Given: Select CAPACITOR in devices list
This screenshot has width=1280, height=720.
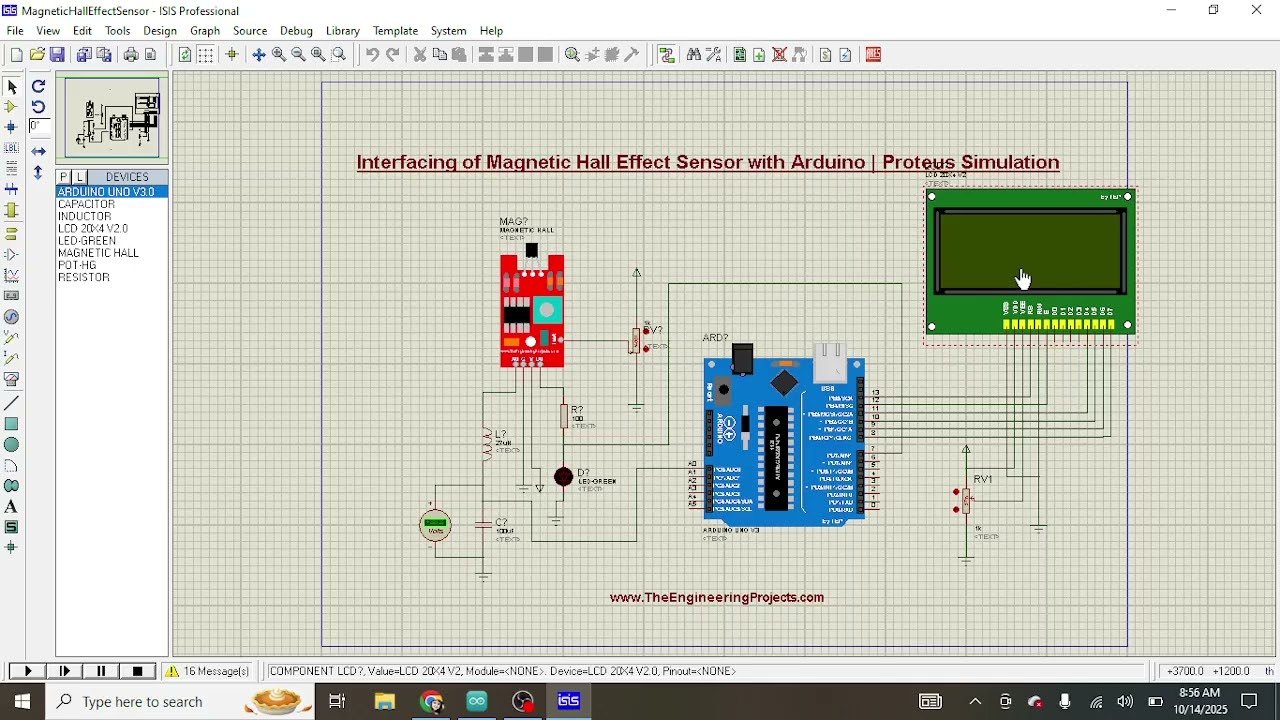Looking at the screenshot, I should coord(112,204).
